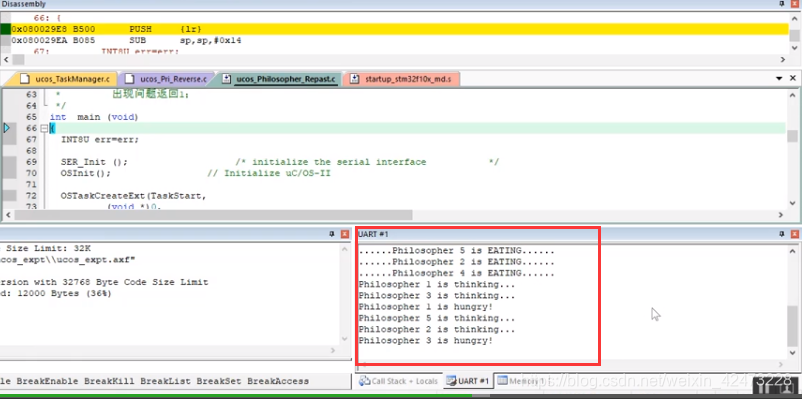Click the breakpoint margin at line 69
The width and height of the screenshot is (802, 399).
[9, 162]
